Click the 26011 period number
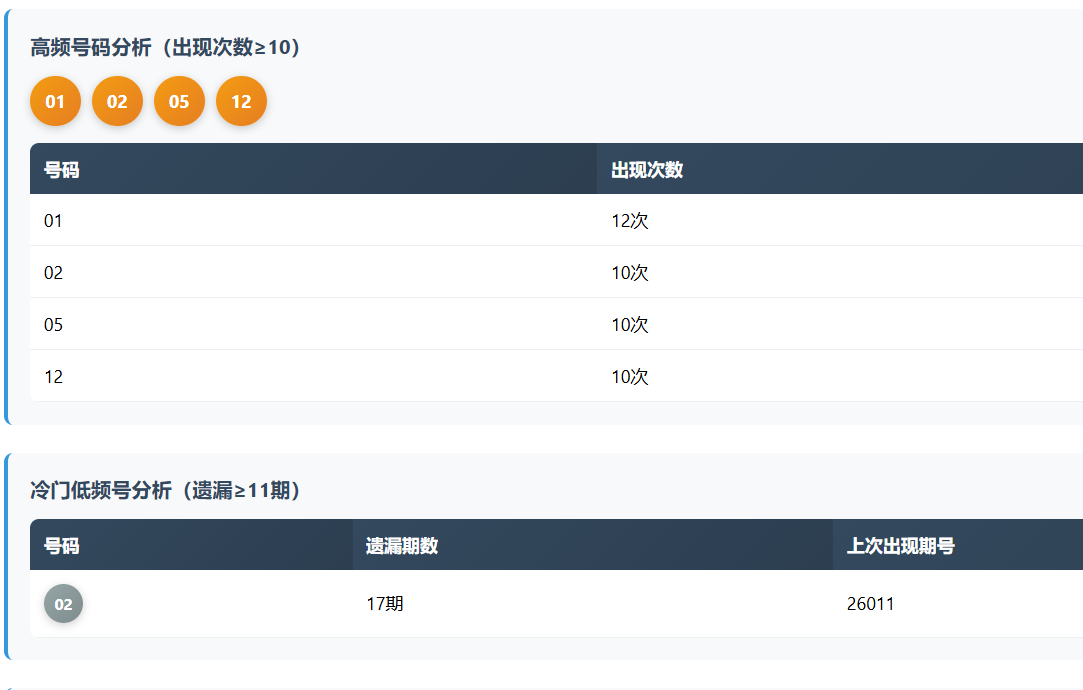Image resolution: width=1083 pixels, height=690 pixels. click(870, 604)
